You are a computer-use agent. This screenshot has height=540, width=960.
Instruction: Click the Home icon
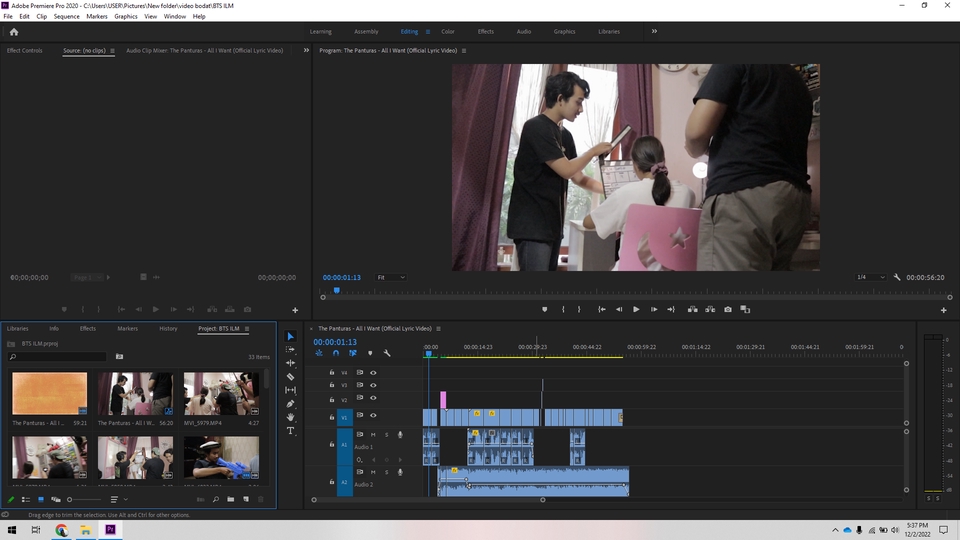(x=13, y=32)
